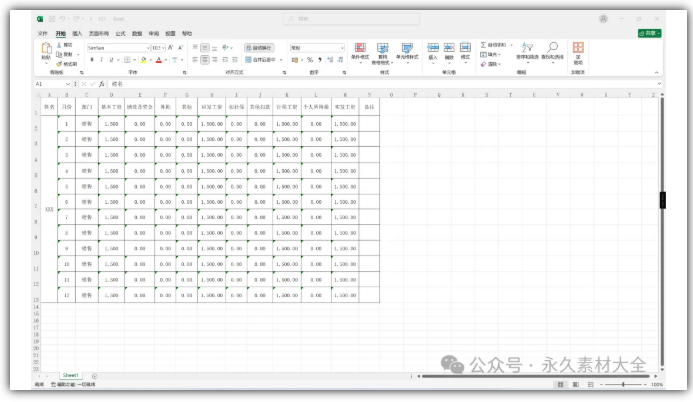Image resolution: width=693 pixels, height=402 pixels.
Task: Toggle bold formatting
Action: click(92, 60)
